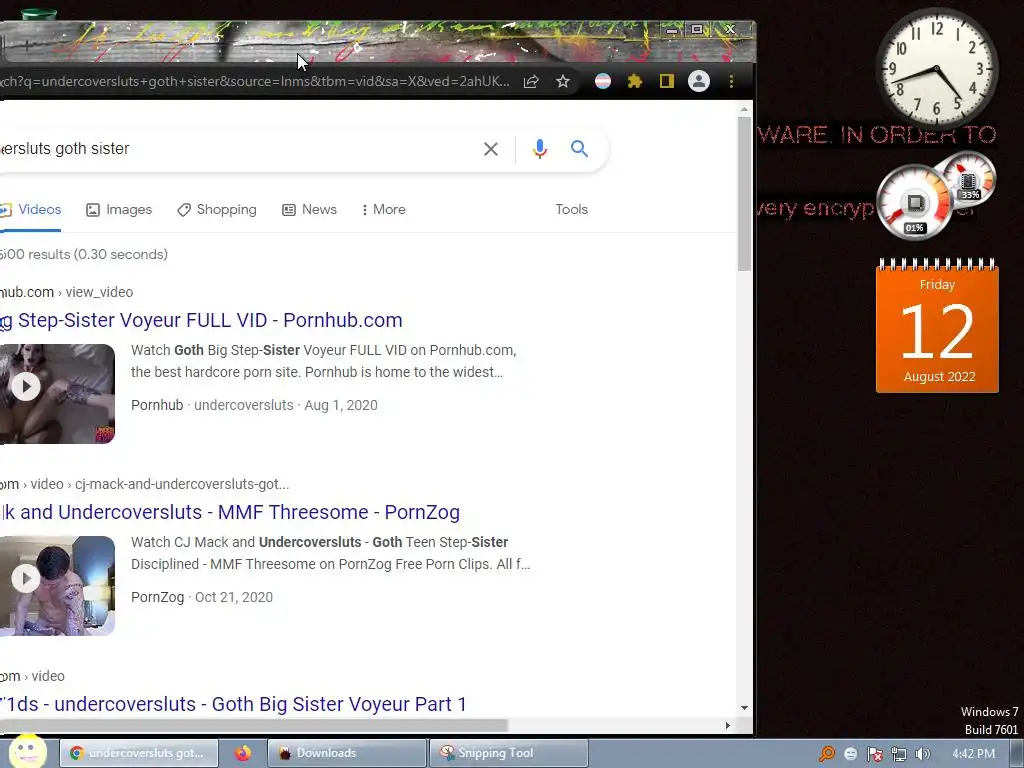
Task: Close the Chrome window
Action: coord(730,29)
